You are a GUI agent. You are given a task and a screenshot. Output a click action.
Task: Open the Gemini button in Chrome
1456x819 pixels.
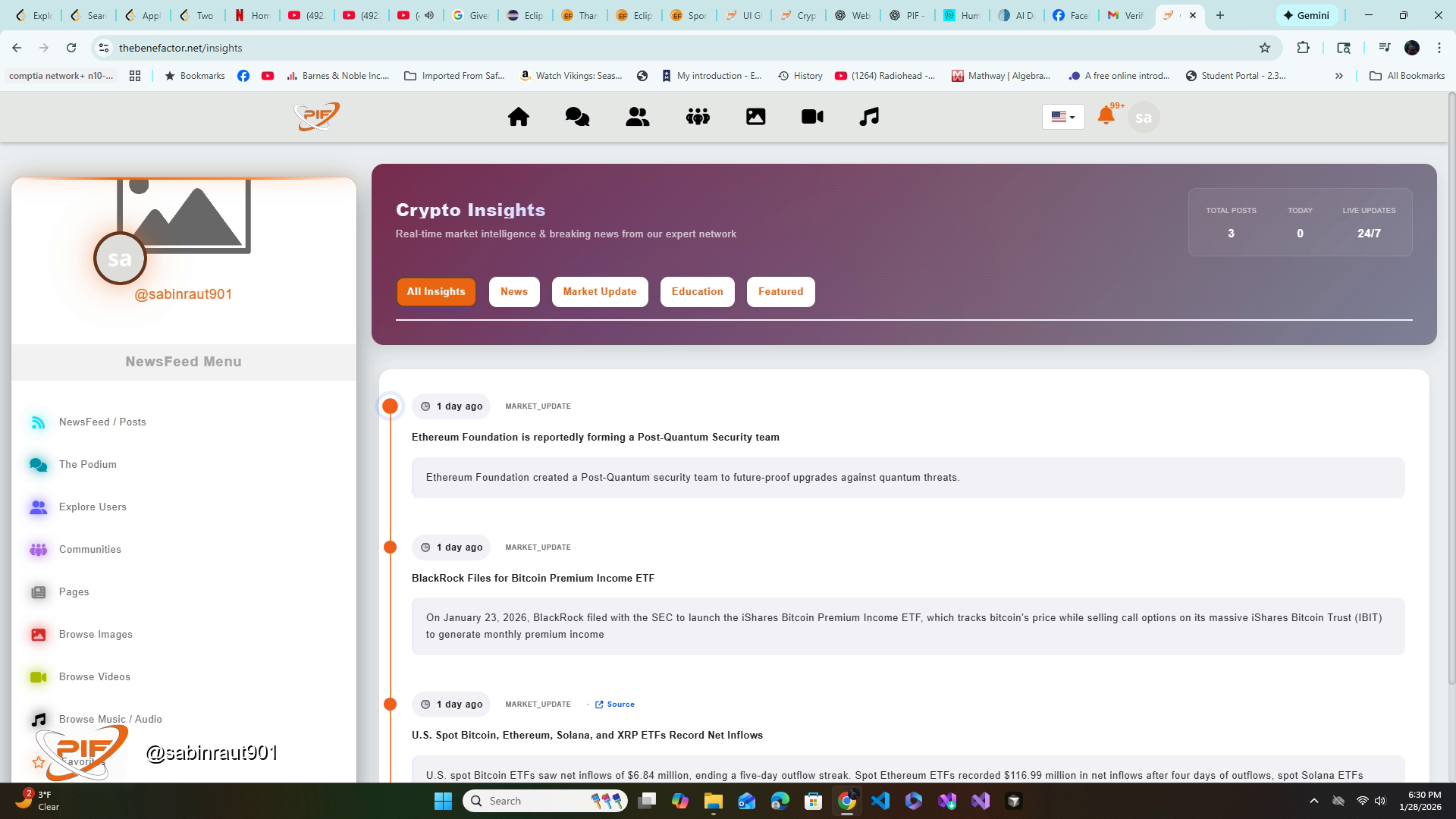click(x=1307, y=15)
